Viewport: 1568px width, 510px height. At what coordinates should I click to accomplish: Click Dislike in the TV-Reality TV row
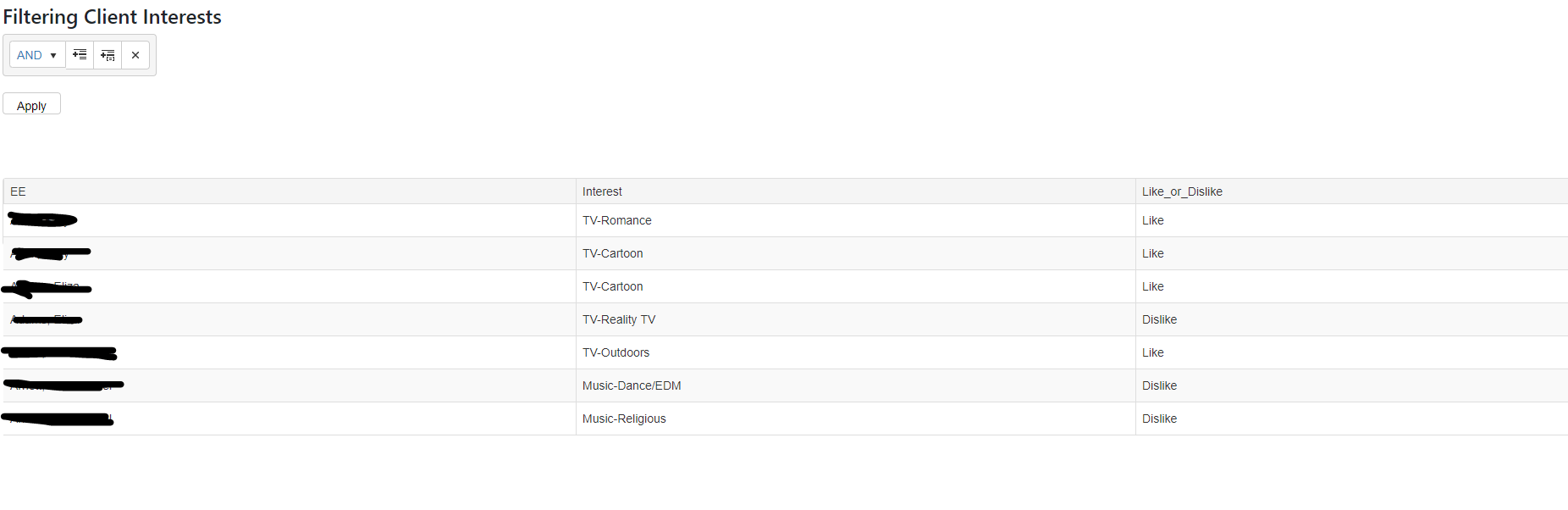[x=1159, y=319]
